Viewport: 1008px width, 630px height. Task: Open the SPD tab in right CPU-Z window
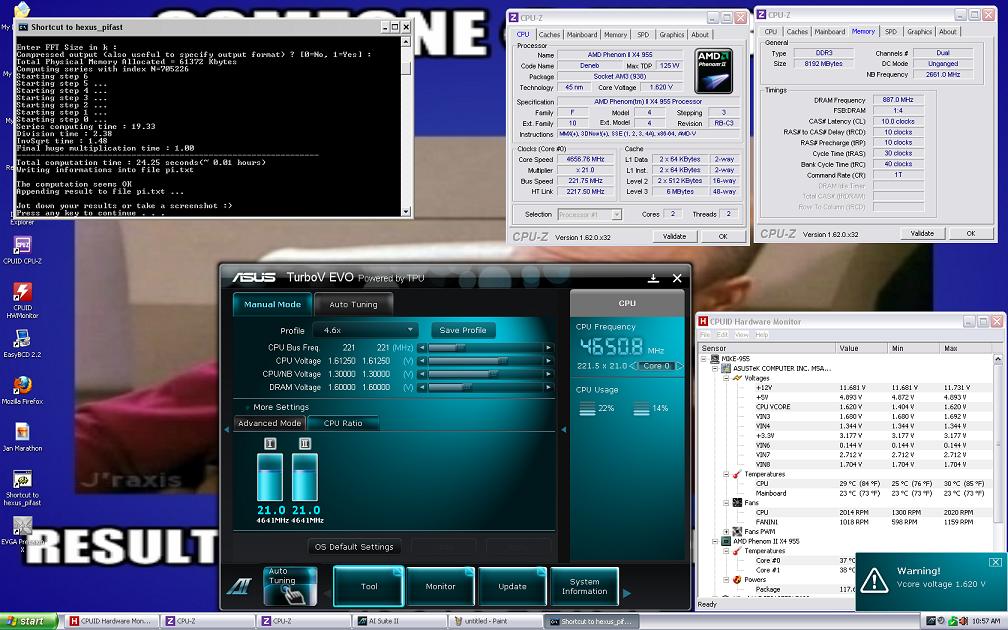(x=890, y=32)
